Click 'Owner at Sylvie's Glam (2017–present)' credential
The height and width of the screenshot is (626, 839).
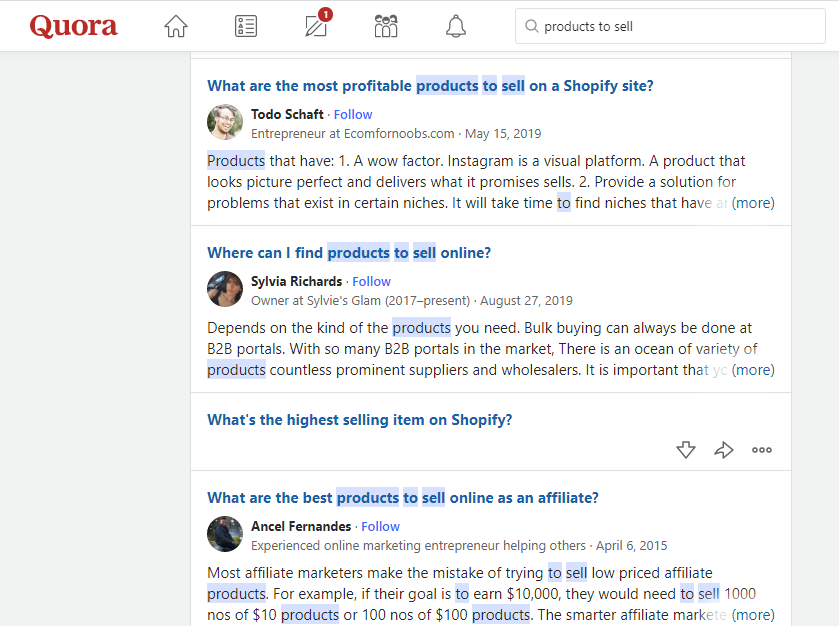[361, 301]
